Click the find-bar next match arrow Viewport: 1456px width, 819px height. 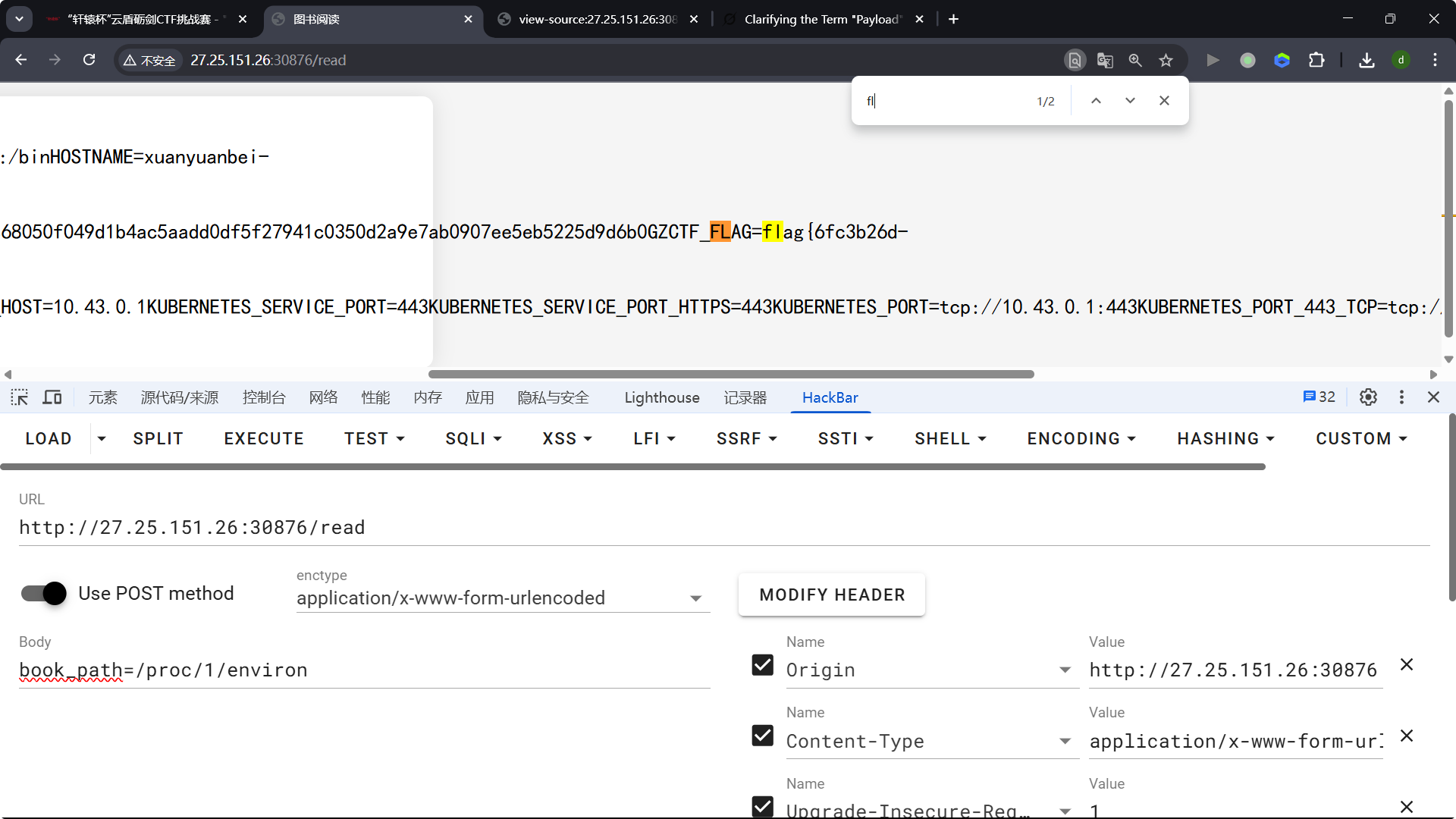[x=1130, y=101]
